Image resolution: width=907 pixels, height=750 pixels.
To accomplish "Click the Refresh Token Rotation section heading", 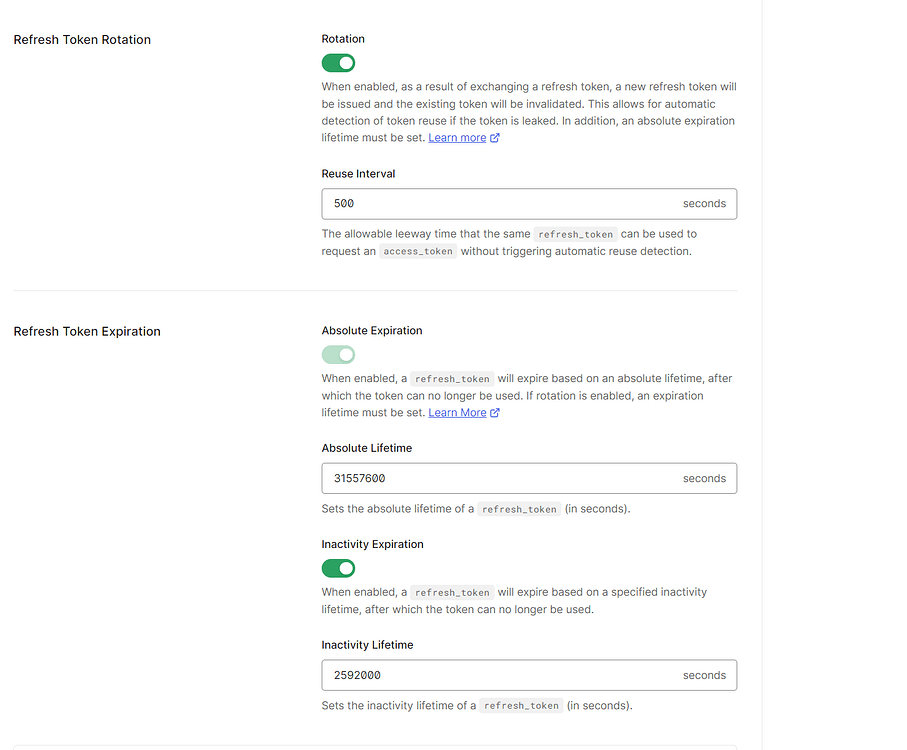I will [x=82, y=40].
